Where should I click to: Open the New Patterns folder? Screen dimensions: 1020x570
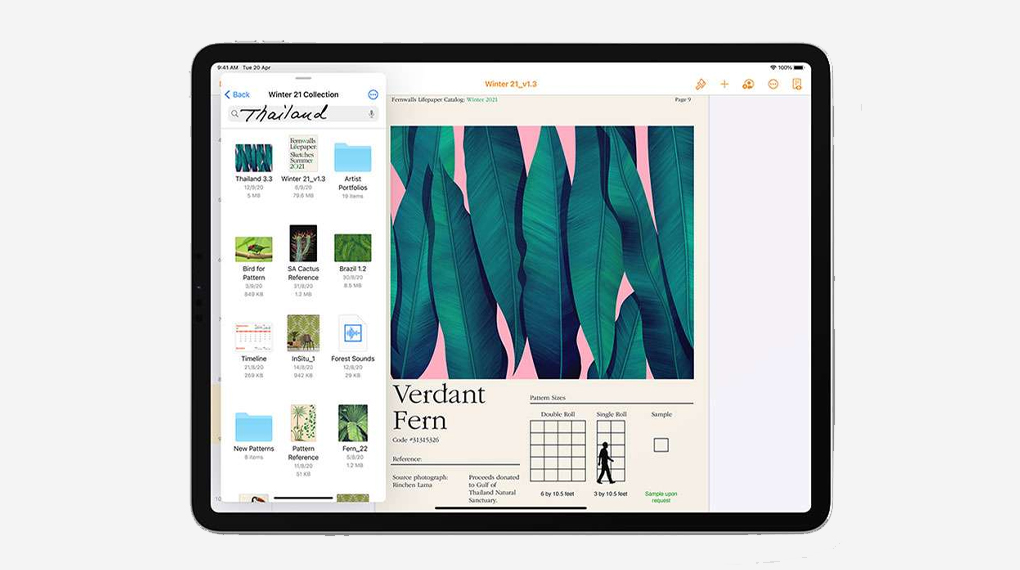tap(254, 427)
